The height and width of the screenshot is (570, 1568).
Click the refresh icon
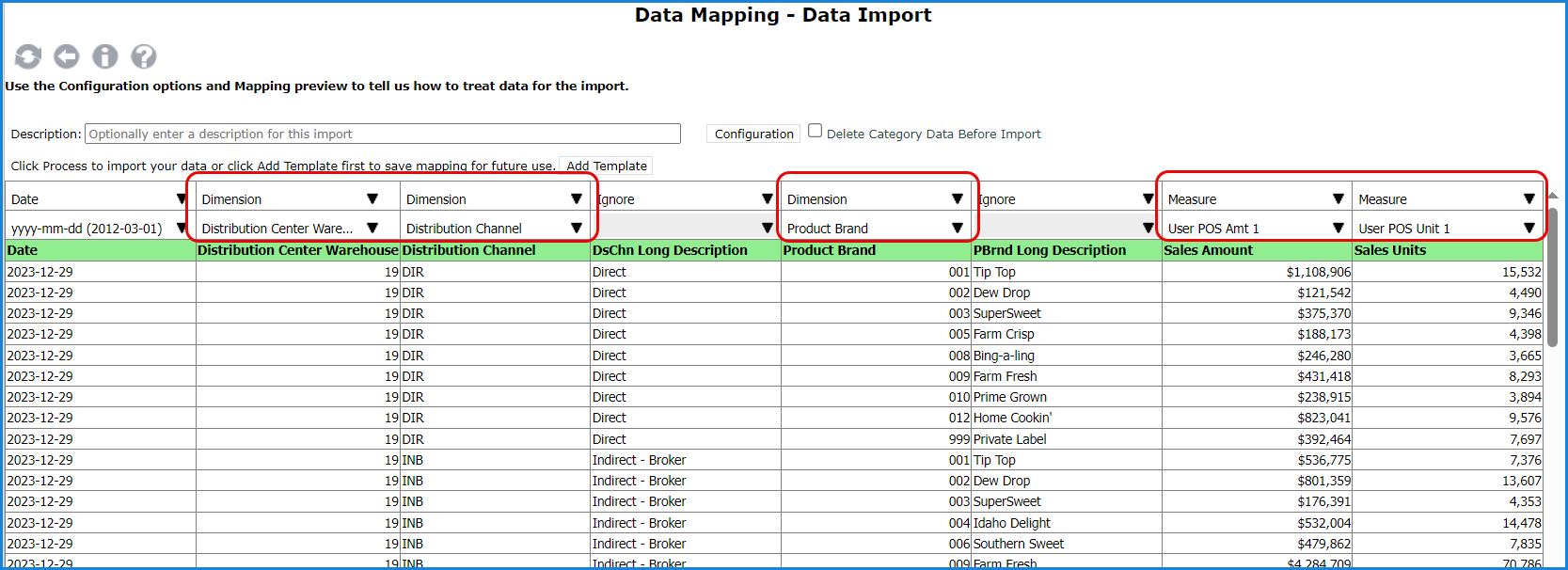pos(28,56)
